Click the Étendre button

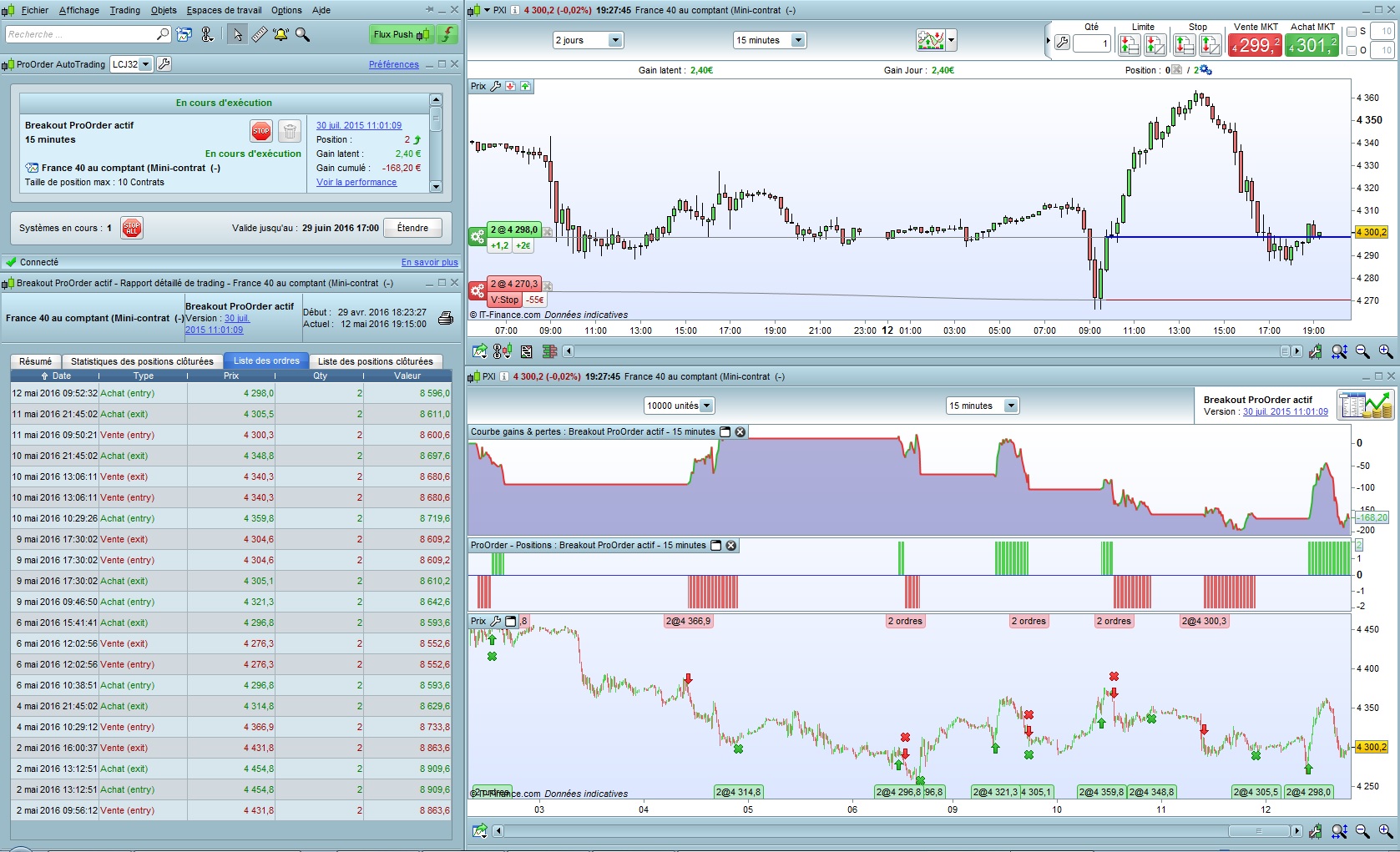pos(412,228)
